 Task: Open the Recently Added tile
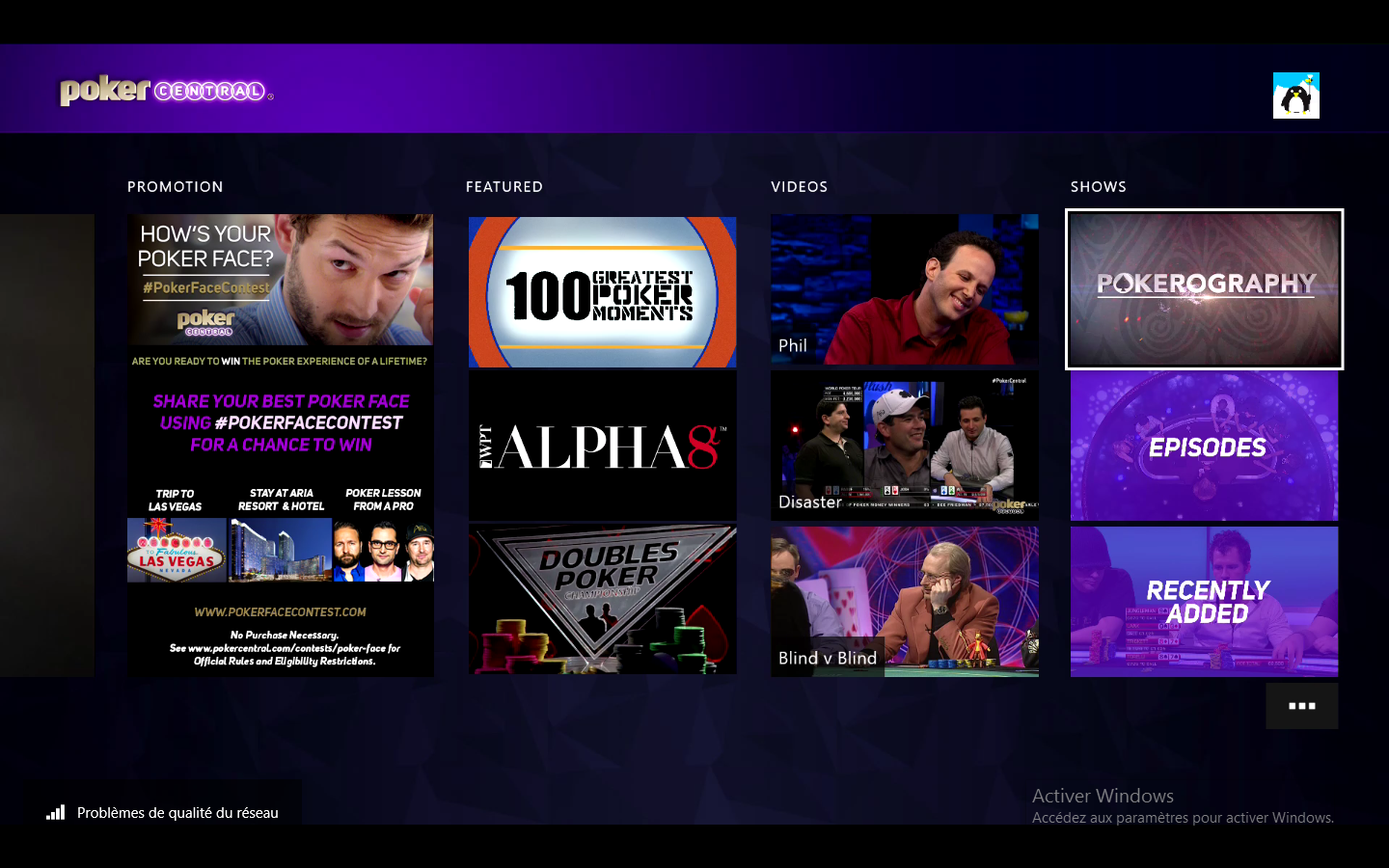[x=1204, y=601]
